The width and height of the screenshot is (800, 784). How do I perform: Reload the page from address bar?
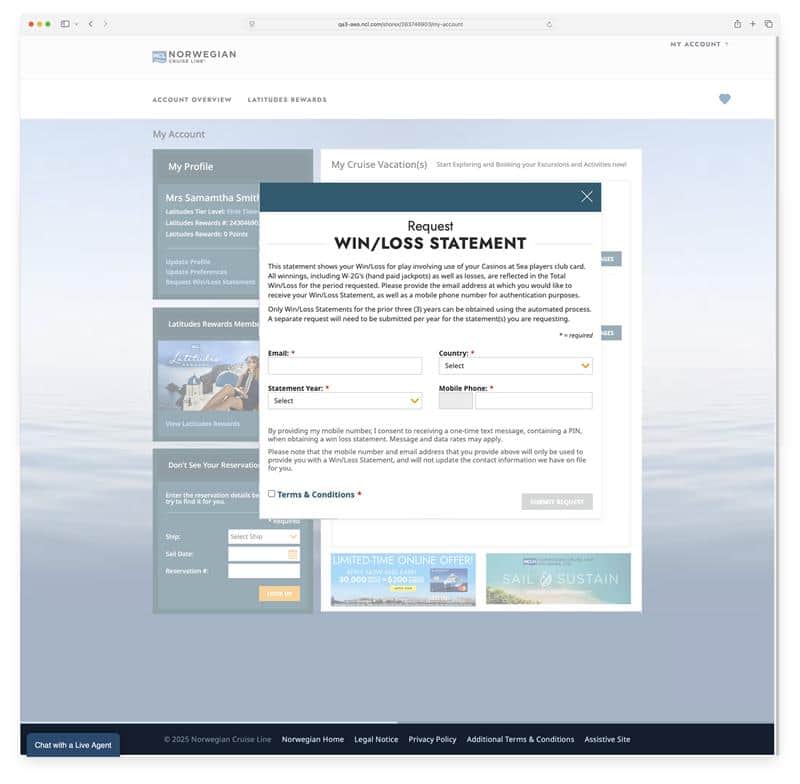[x=549, y=24]
